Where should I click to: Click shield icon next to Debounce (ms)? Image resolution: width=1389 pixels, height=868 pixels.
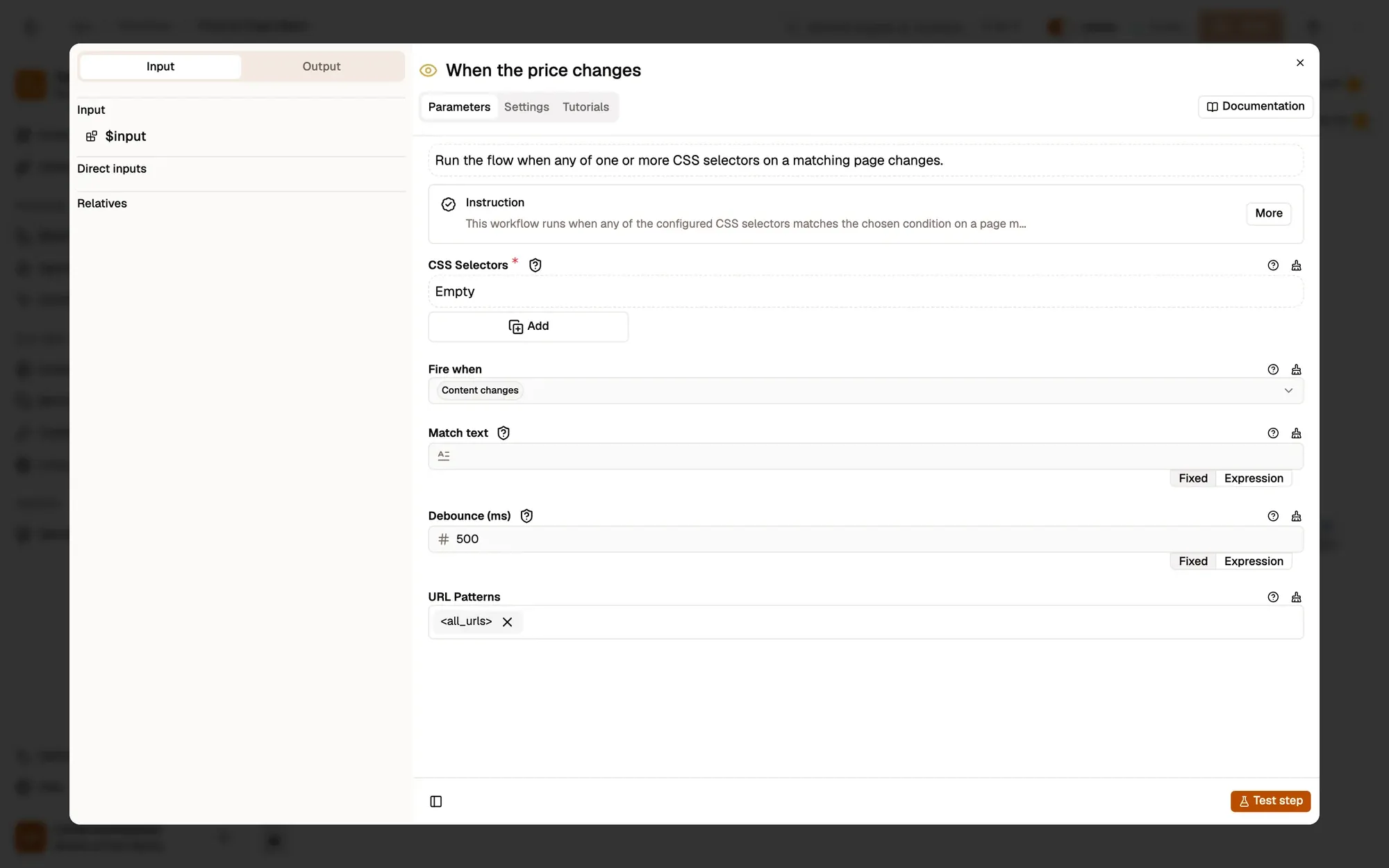pos(526,516)
